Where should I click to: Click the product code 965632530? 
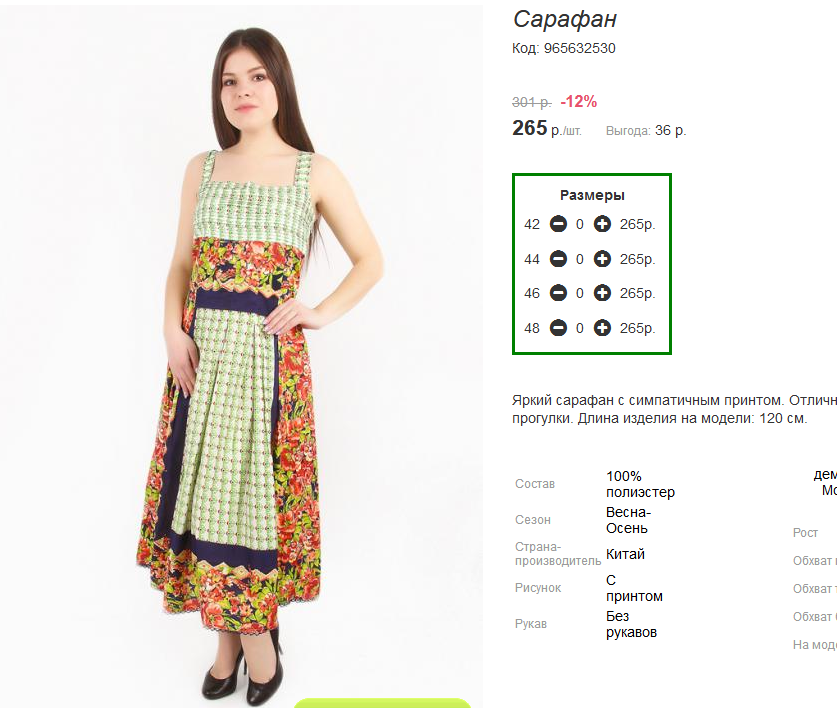[x=580, y=49]
